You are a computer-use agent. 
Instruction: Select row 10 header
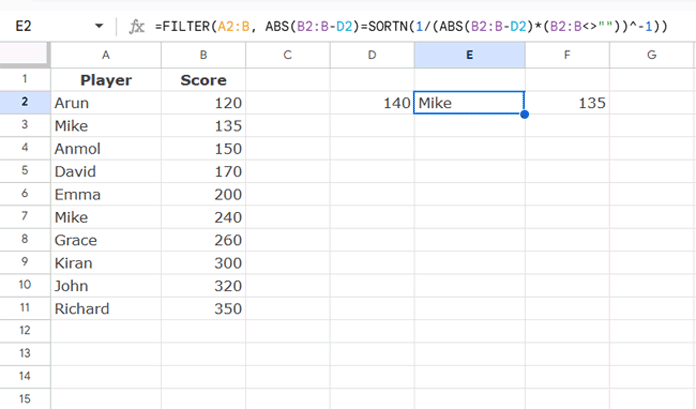pyautogui.click(x=25, y=286)
